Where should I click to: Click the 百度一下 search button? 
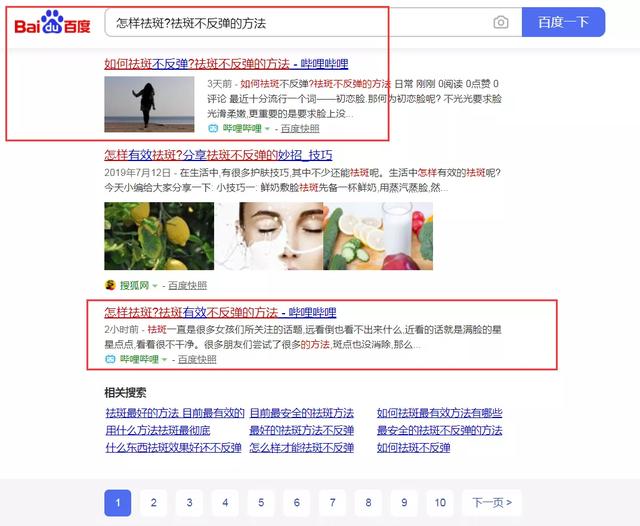[563, 22]
